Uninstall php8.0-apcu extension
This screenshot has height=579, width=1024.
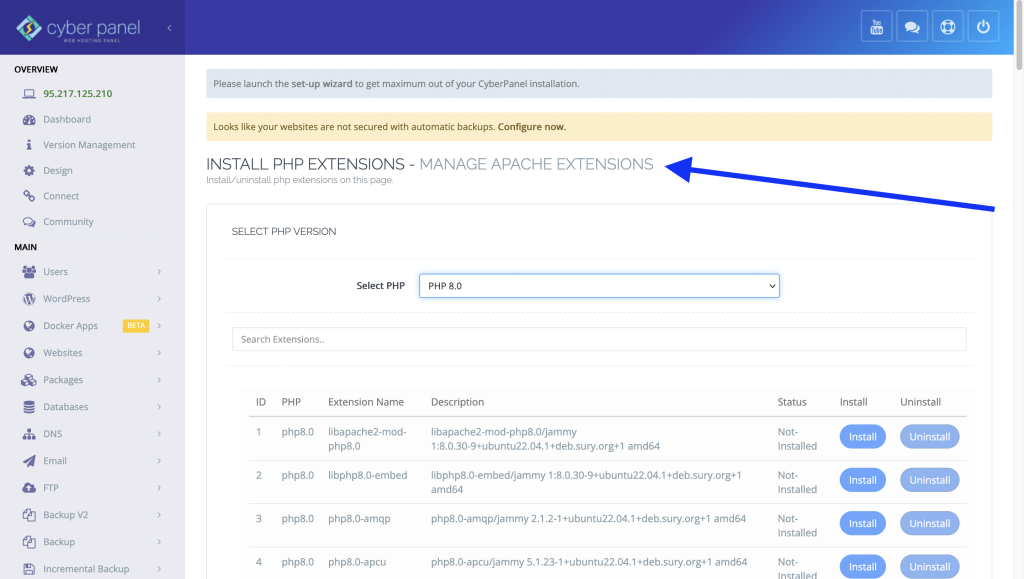click(929, 567)
